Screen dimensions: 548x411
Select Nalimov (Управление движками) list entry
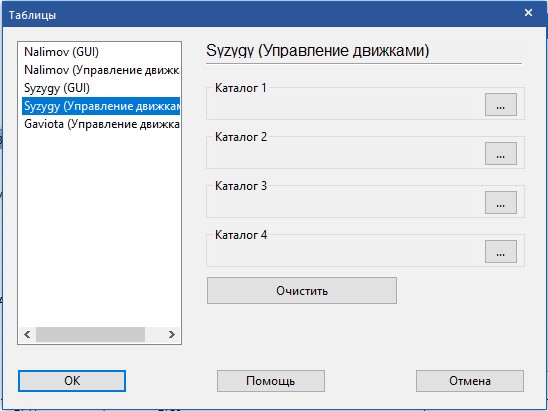[x=101, y=70]
